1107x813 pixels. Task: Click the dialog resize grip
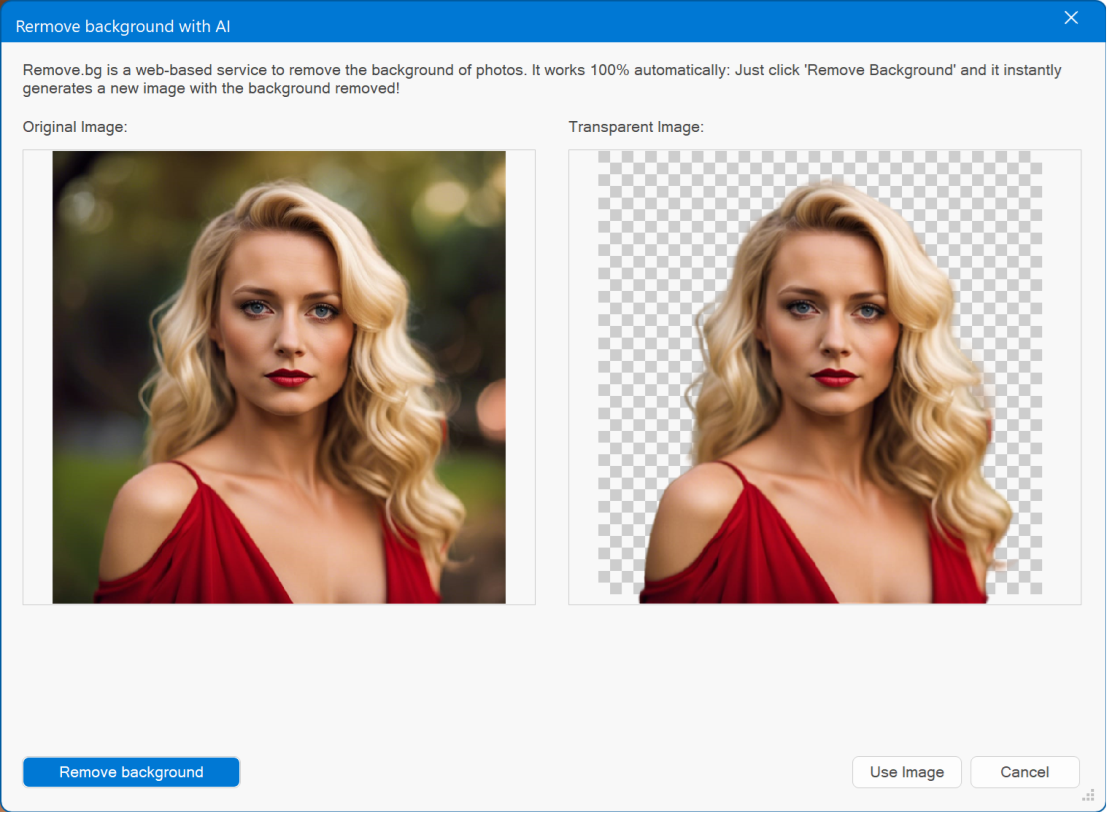[1088, 795]
